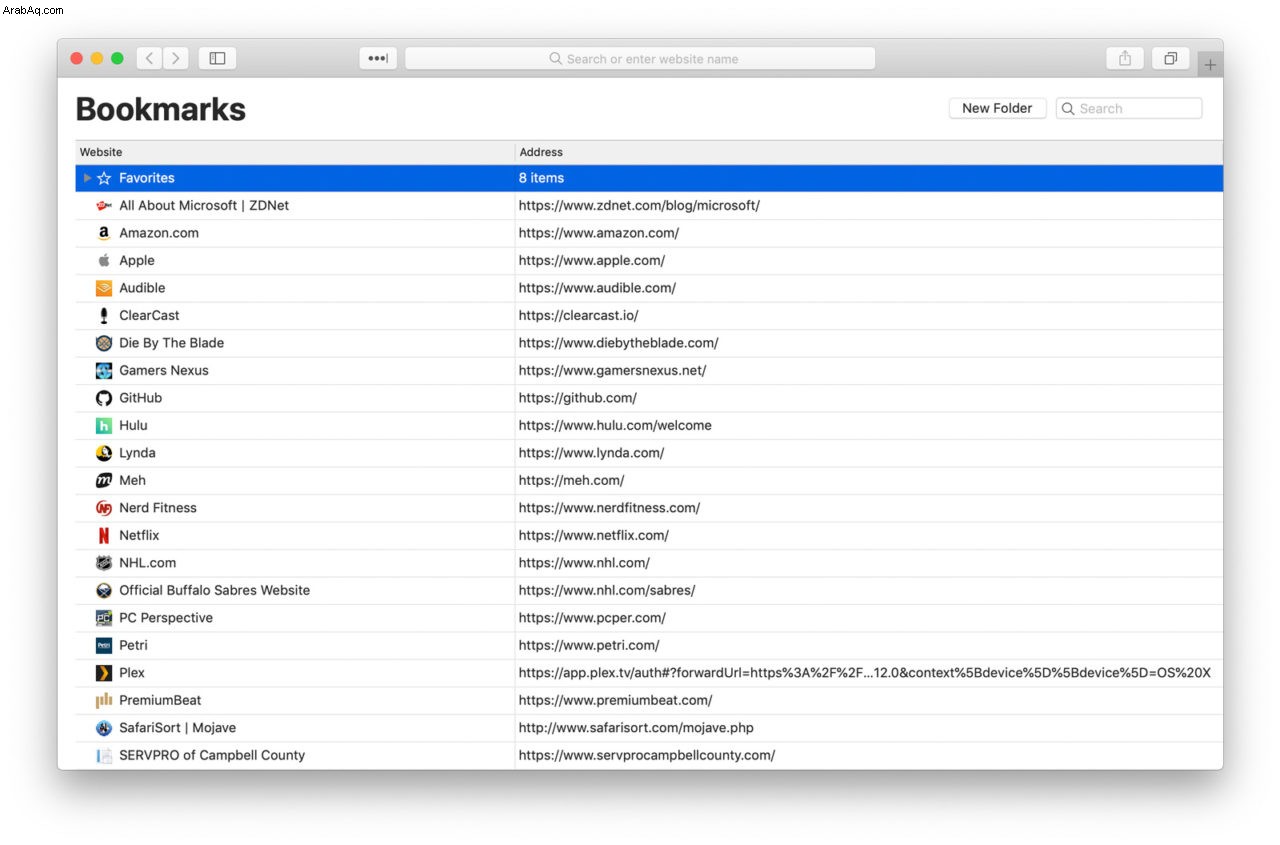1280x845 pixels.
Task: Click the ClearCast microphone favicon
Action: point(104,316)
